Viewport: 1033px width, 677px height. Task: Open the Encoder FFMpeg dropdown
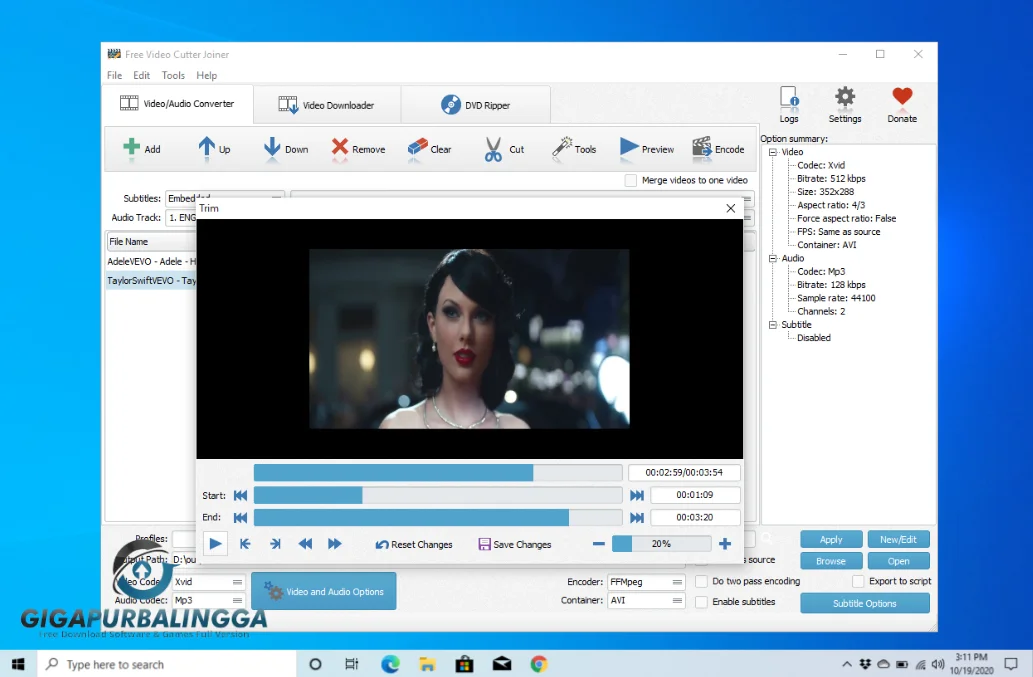[646, 582]
